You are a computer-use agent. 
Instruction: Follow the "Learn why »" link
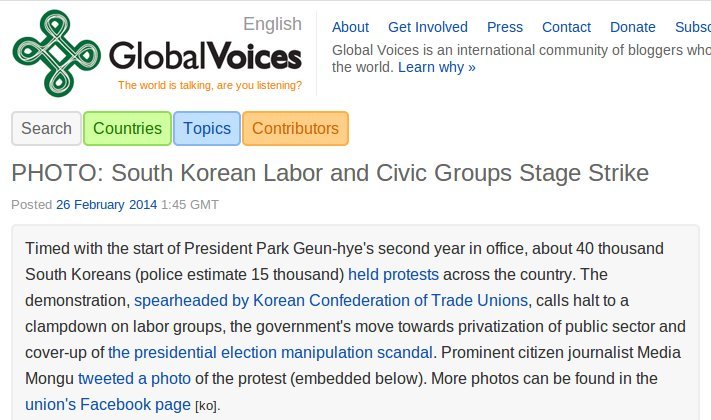tap(437, 67)
